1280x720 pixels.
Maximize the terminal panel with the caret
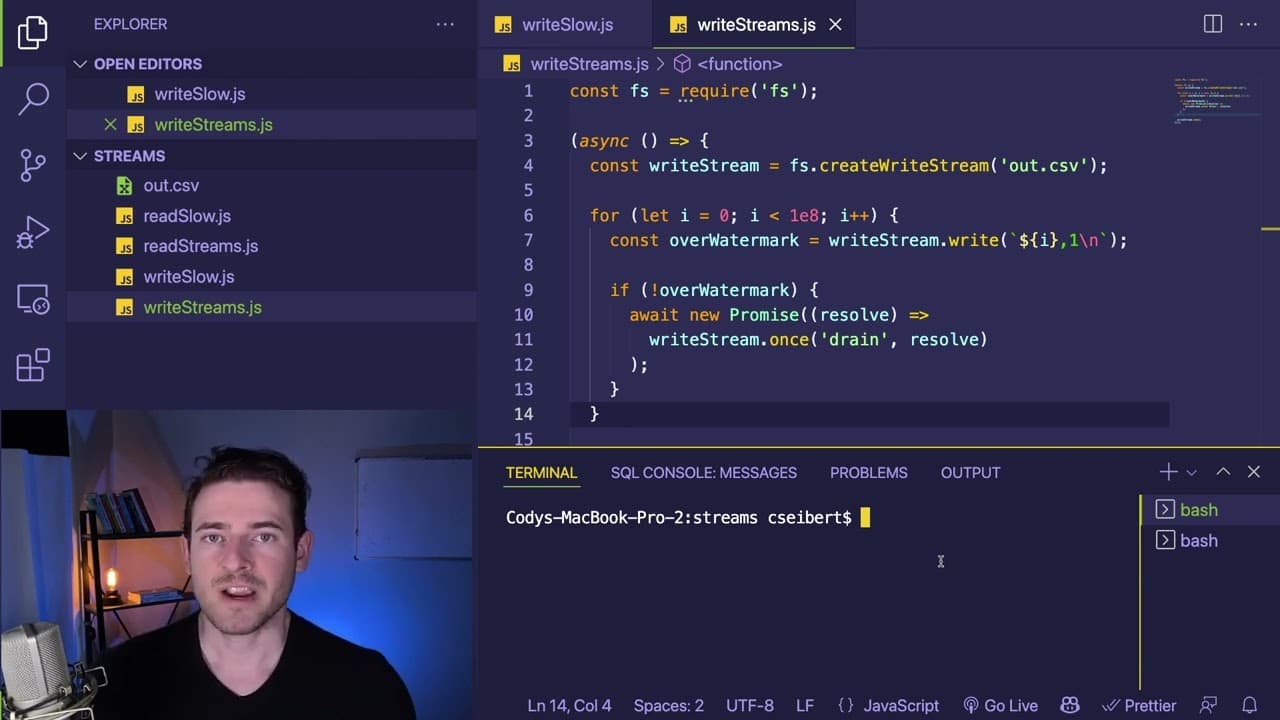(x=1223, y=472)
